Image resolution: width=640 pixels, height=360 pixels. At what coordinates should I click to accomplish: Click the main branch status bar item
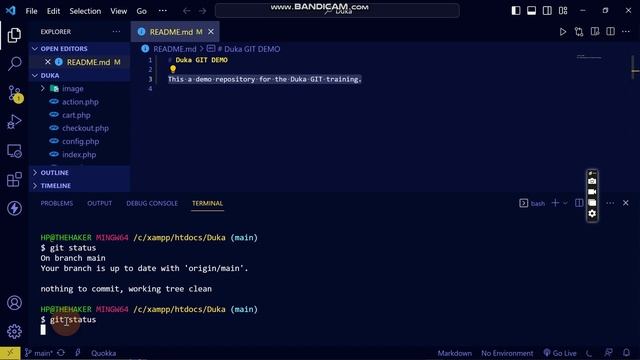click(x=38, y=353)
